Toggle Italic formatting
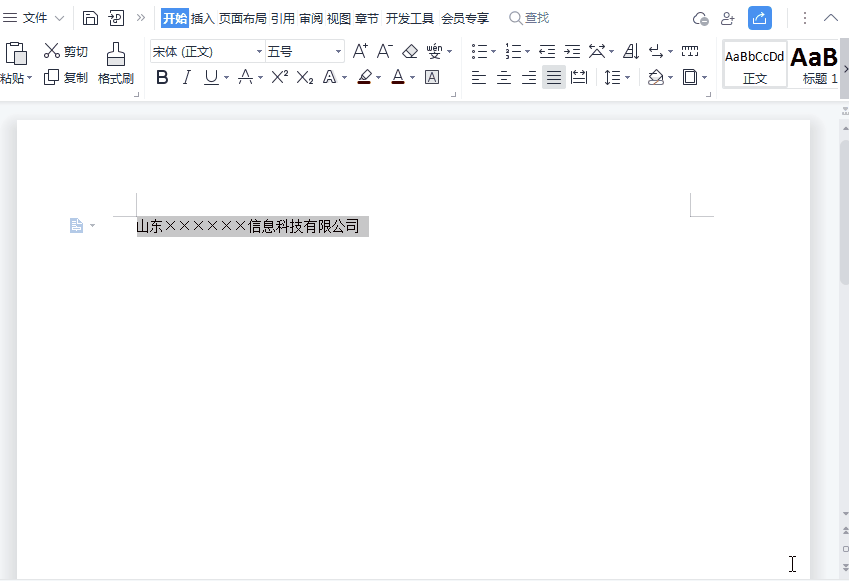This screenshot has width=849, height=581. pyautogui.click(x=187, y=77)
